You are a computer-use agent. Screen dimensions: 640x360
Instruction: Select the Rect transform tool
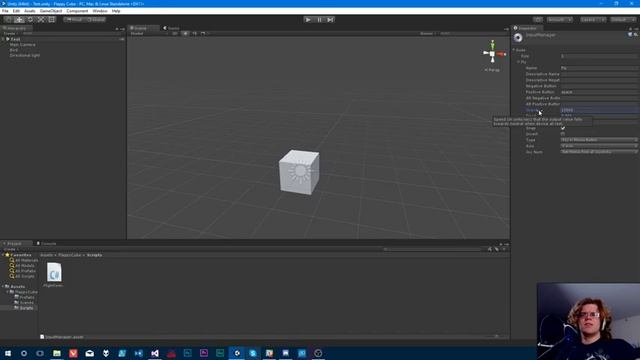(x=51, y=20)
